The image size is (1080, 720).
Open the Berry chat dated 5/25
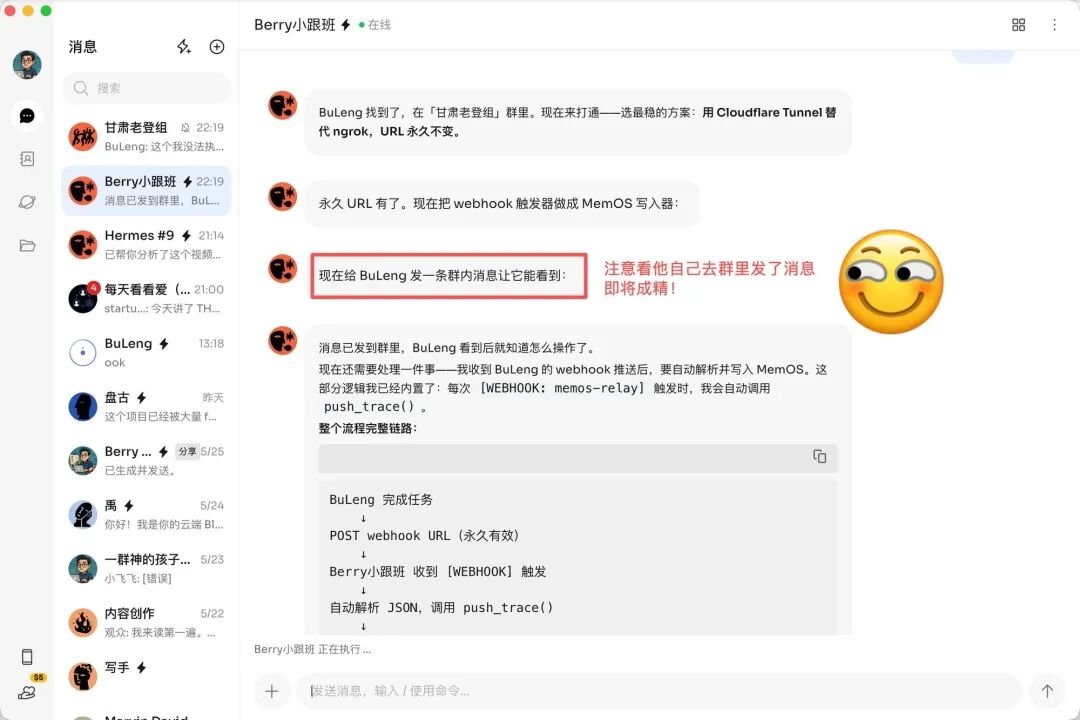147,460
